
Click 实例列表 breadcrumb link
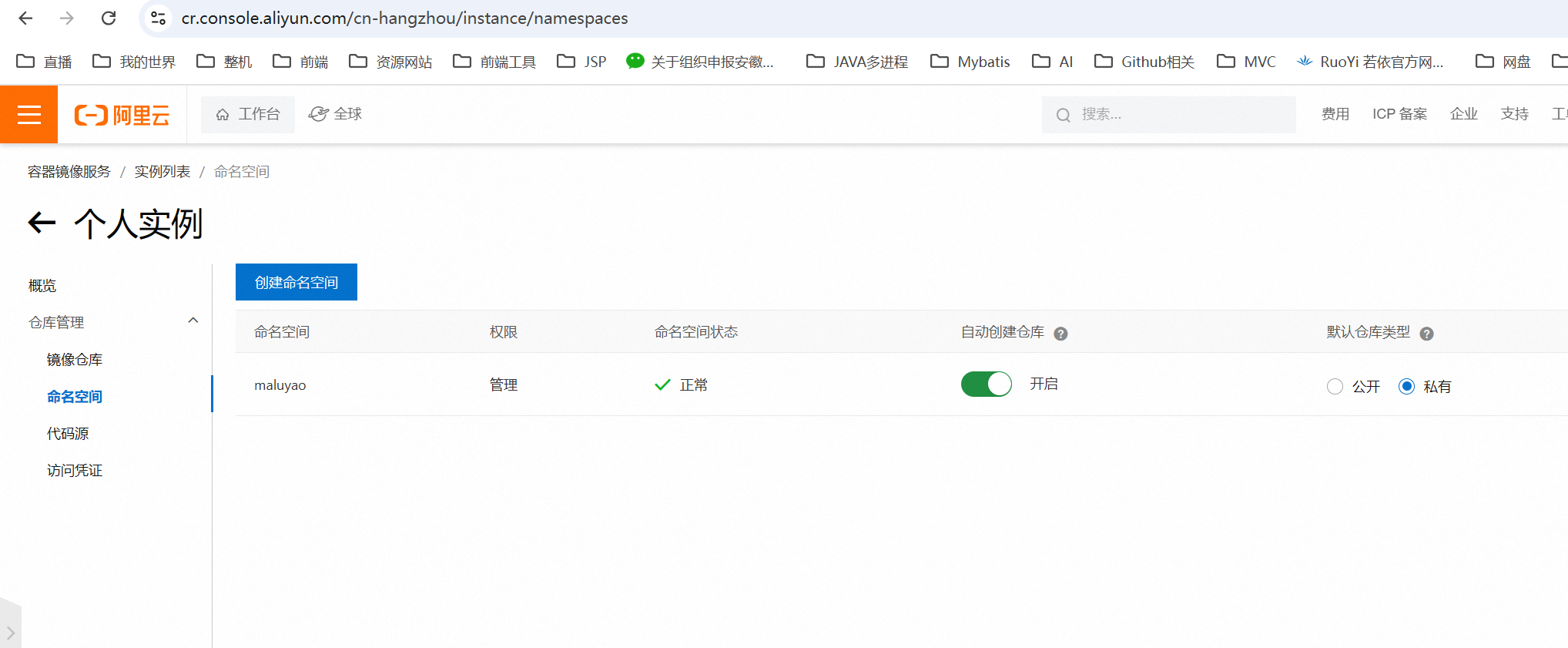[x=162, y=172]
